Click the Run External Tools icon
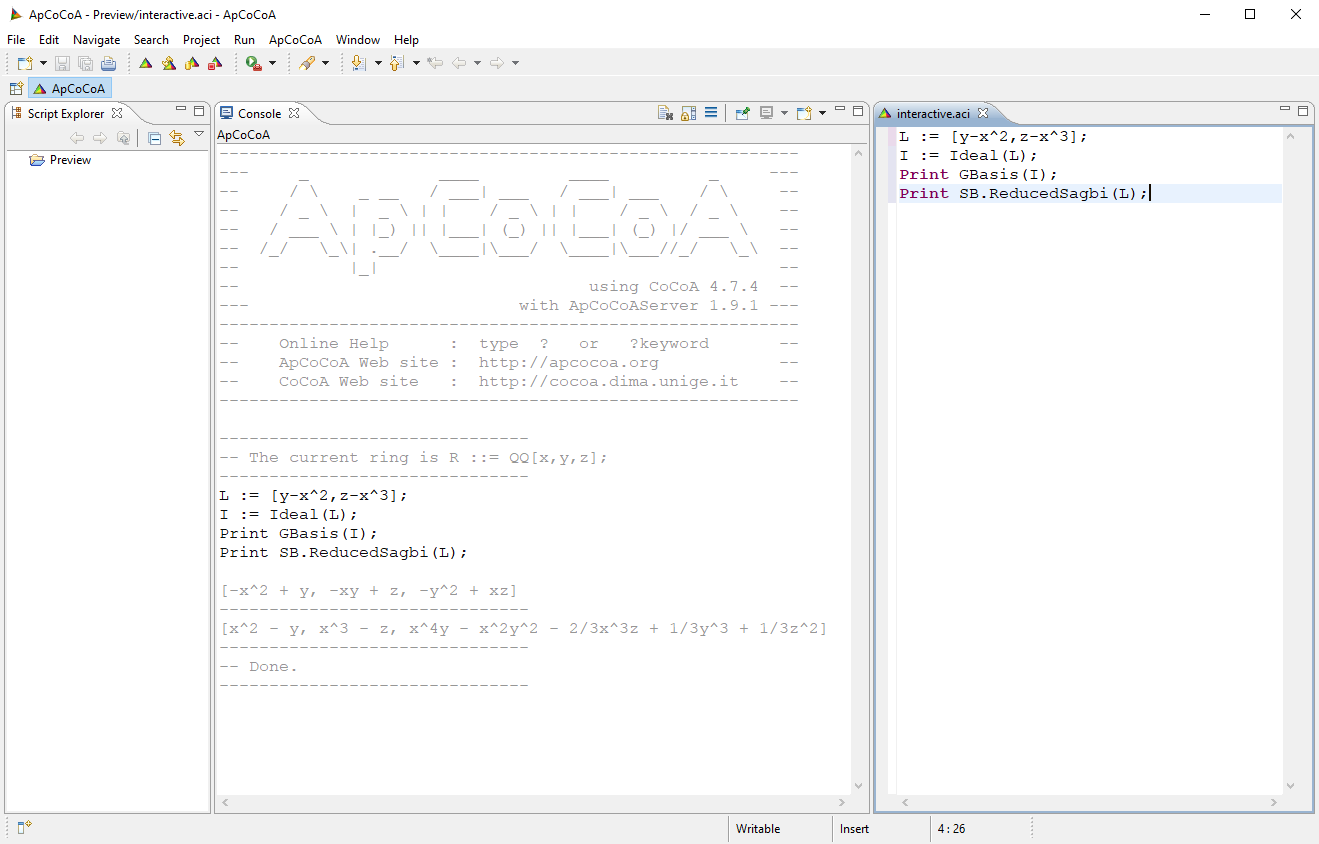 254,63
